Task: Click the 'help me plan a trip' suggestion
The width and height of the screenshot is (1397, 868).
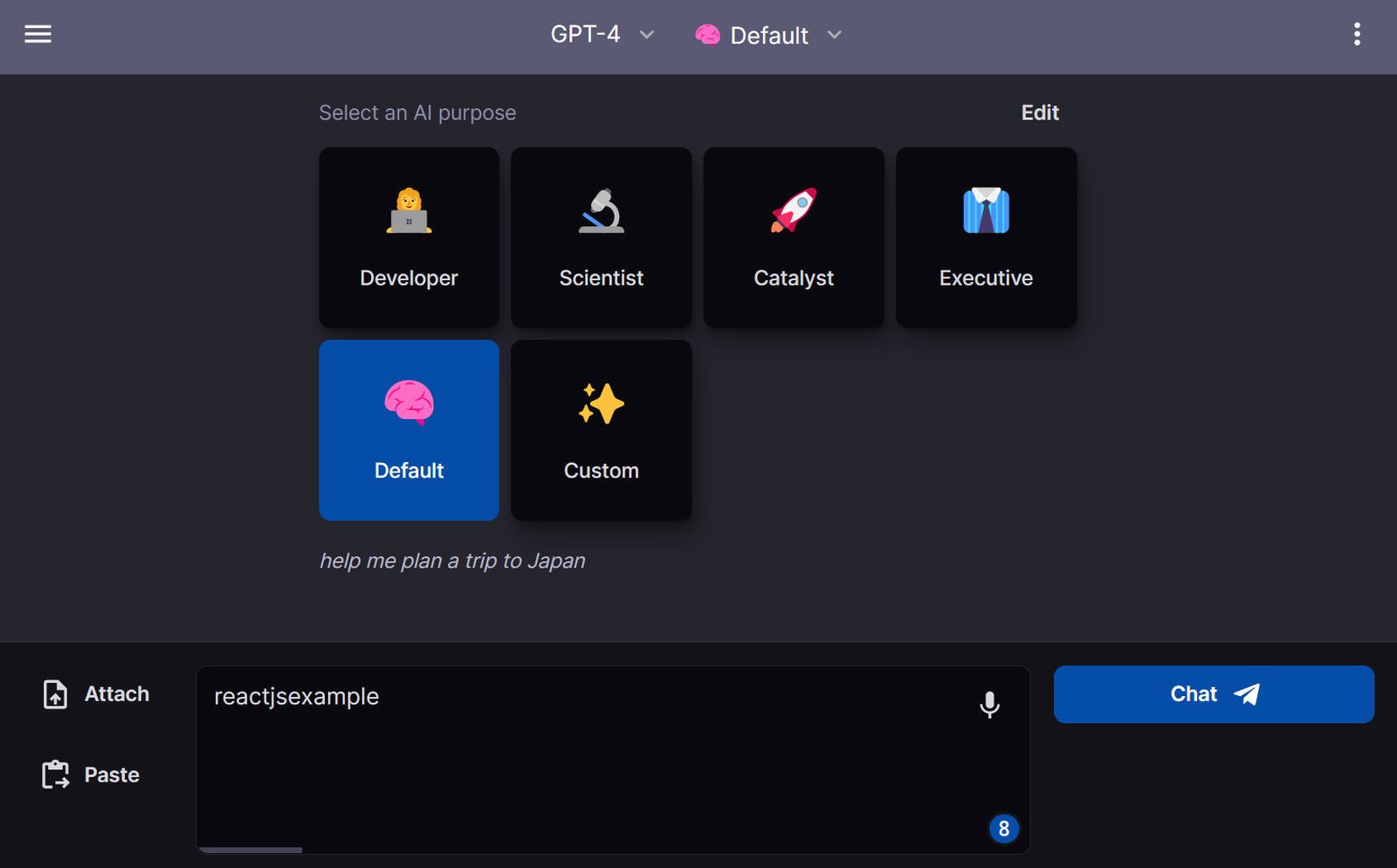Action: 451,561
